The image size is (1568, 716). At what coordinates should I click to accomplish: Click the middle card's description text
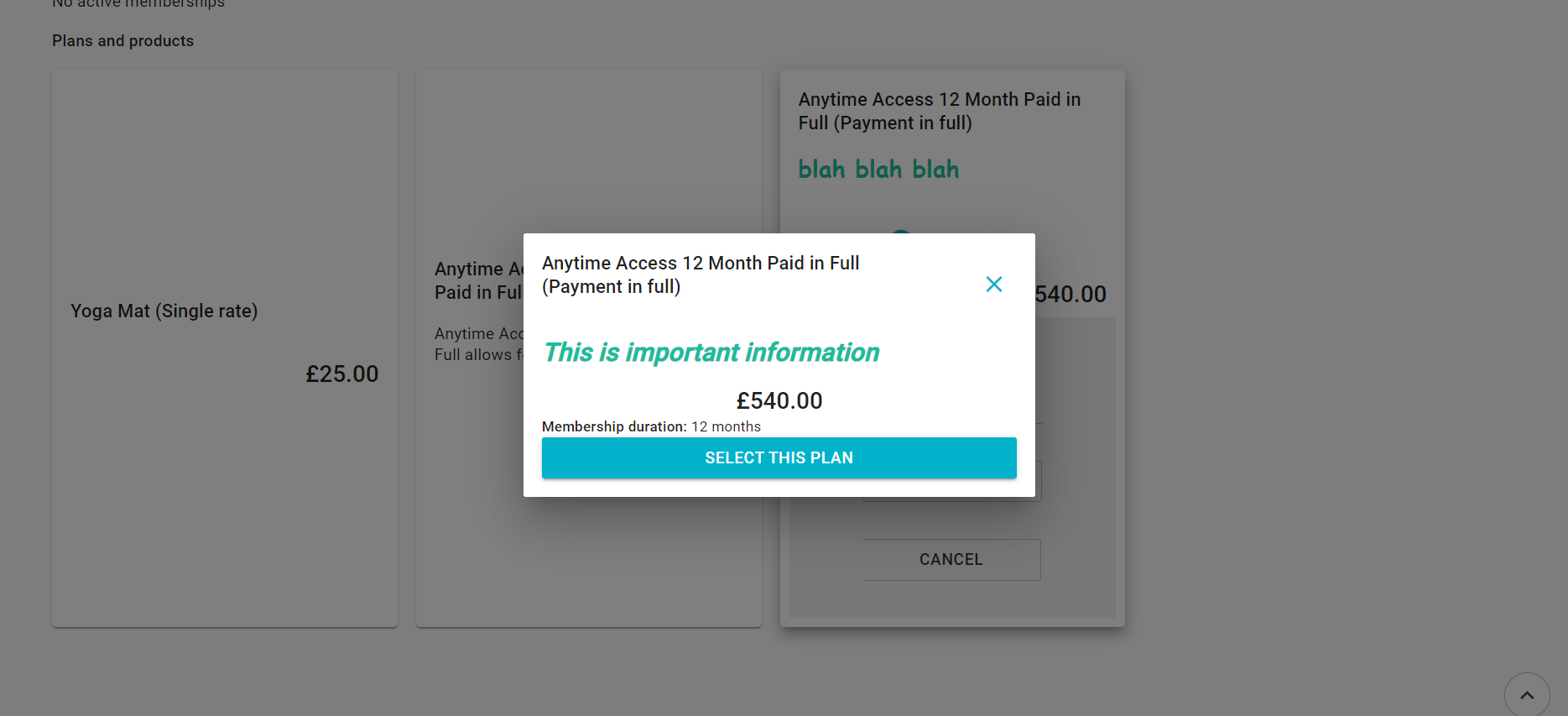pyautogui.click(x=478, y=344)
